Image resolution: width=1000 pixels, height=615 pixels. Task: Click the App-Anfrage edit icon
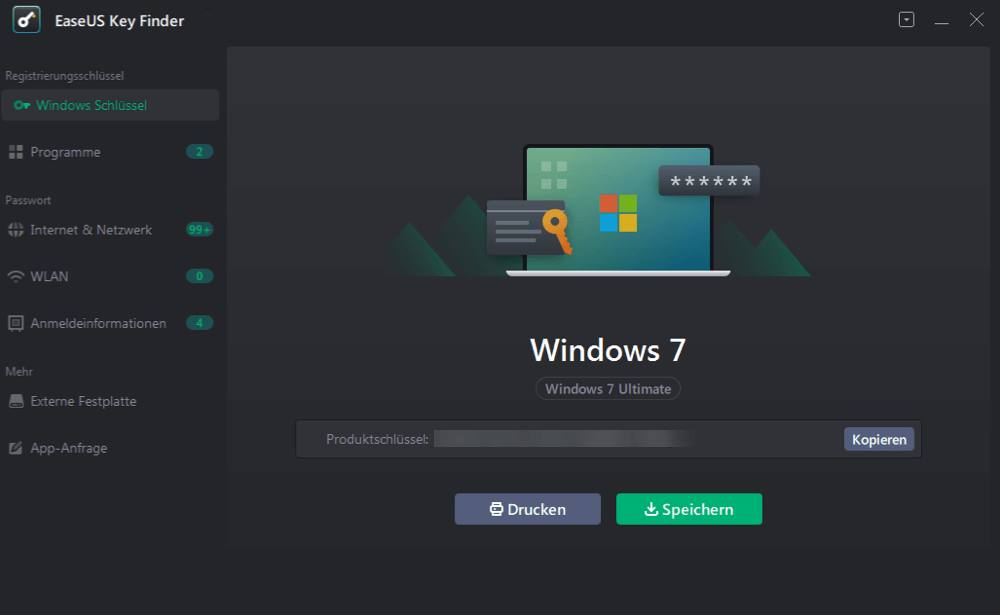16,448
